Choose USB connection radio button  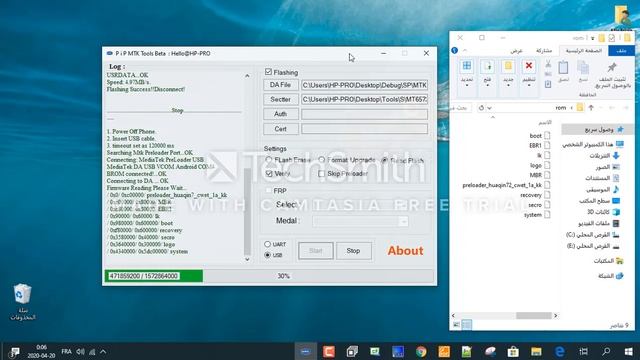[x=267, y=255]
